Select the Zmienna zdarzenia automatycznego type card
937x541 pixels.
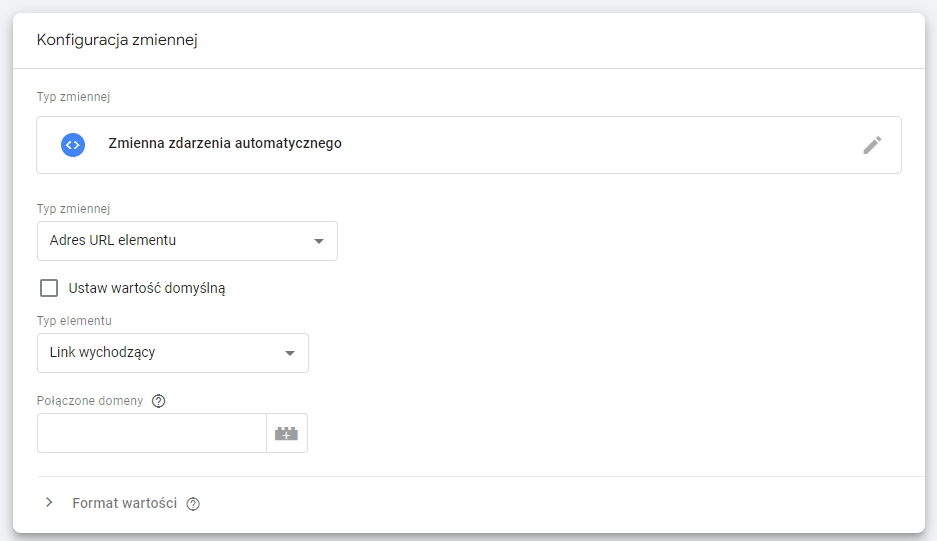point(468,145)
